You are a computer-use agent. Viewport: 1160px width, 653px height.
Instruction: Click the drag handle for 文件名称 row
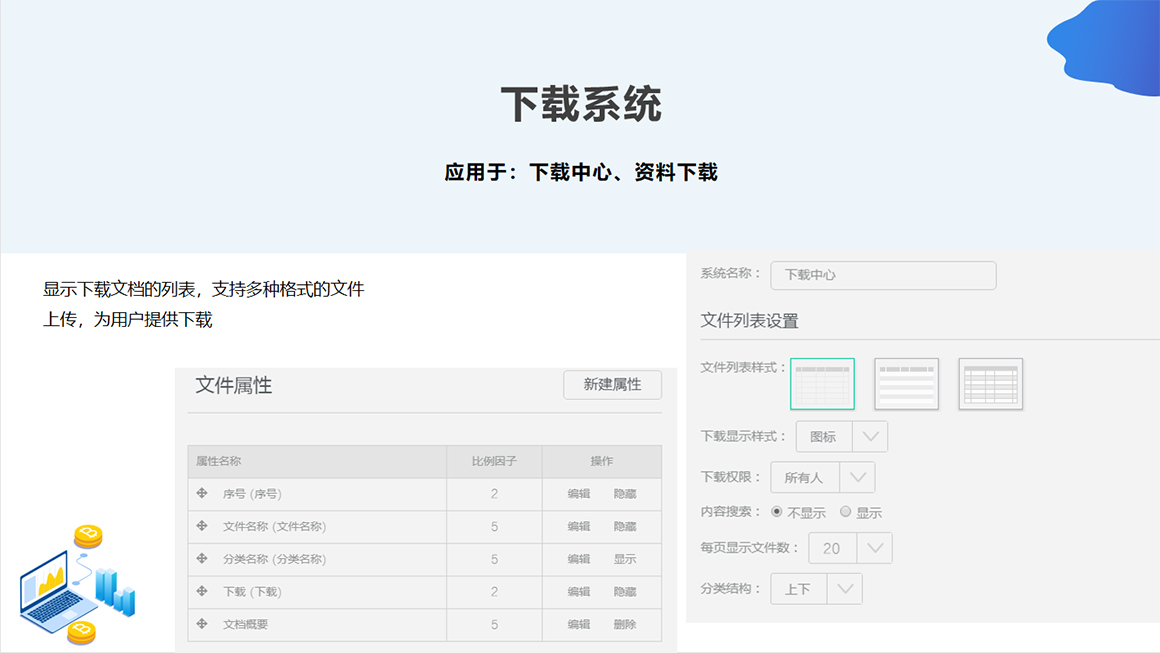202,526
